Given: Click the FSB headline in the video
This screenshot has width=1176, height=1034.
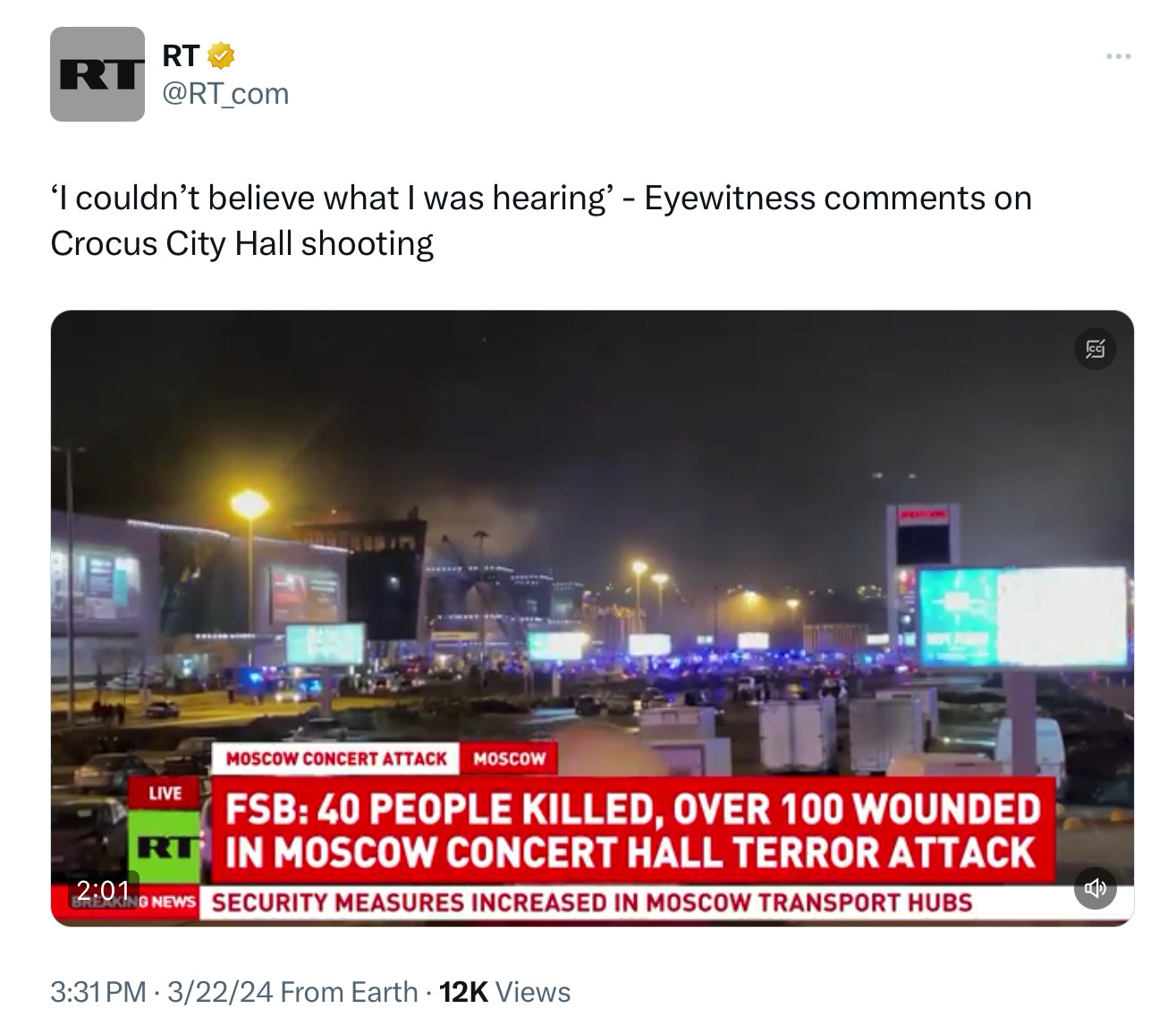Looking at the screenshot, I should click(632, 830).
